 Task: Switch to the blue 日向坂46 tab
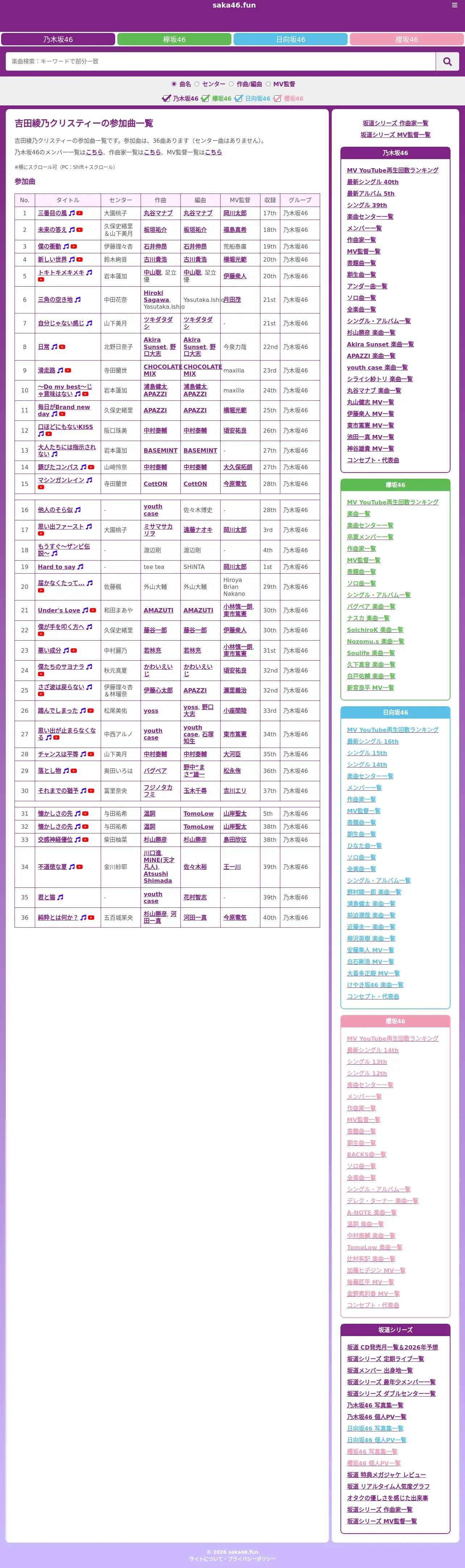click(x=290, y=39)
